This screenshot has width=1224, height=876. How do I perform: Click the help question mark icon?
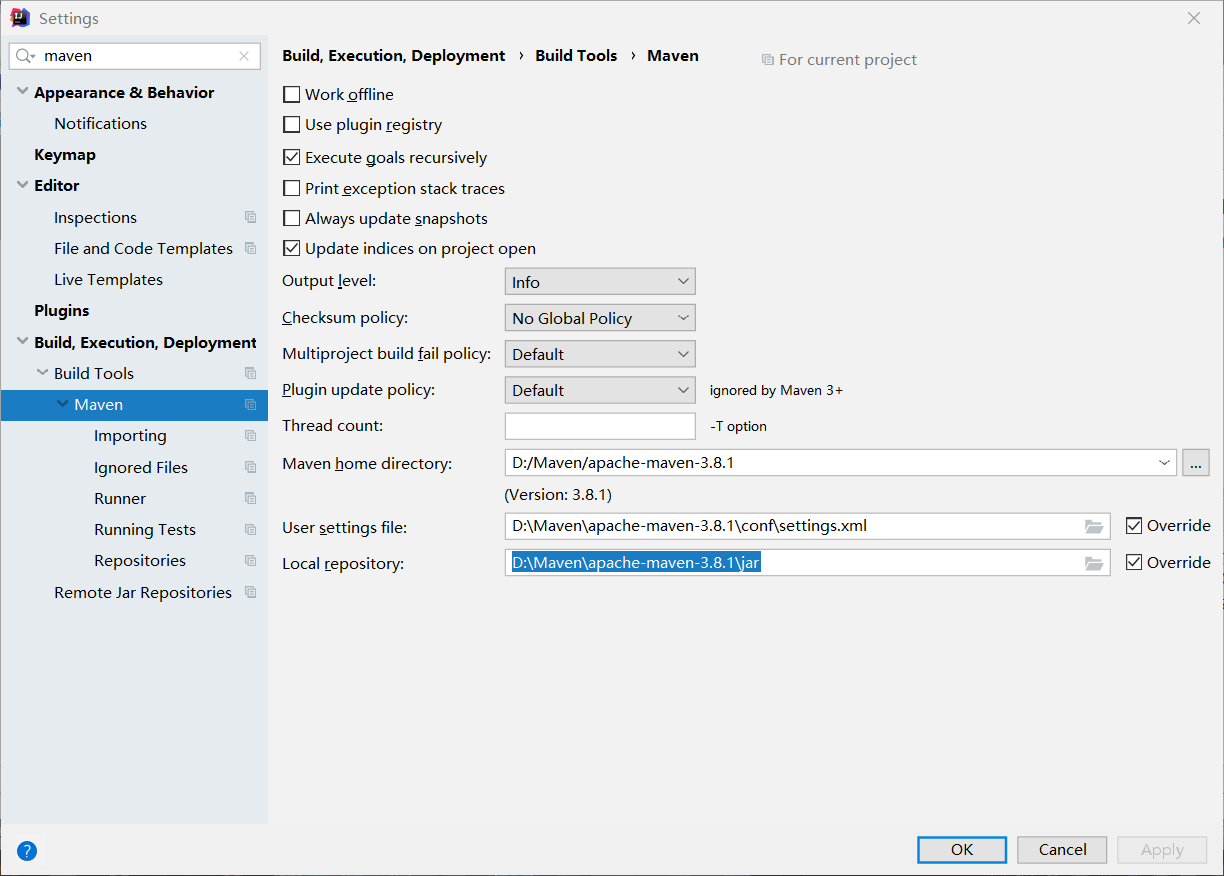[27, 851]
